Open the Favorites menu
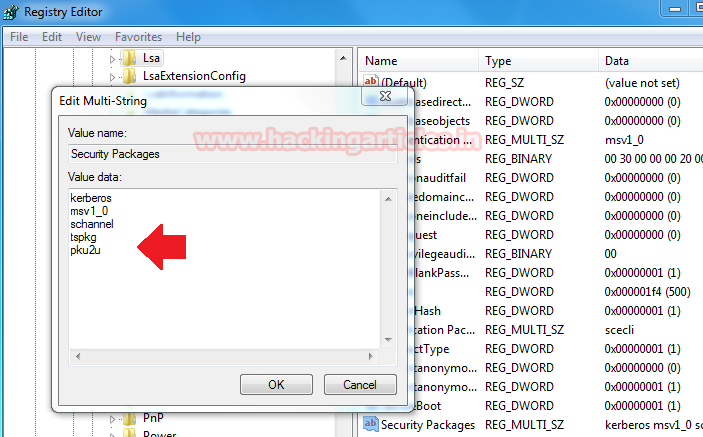Viewport: 703px width, 437px height. [x=138, y=37]
